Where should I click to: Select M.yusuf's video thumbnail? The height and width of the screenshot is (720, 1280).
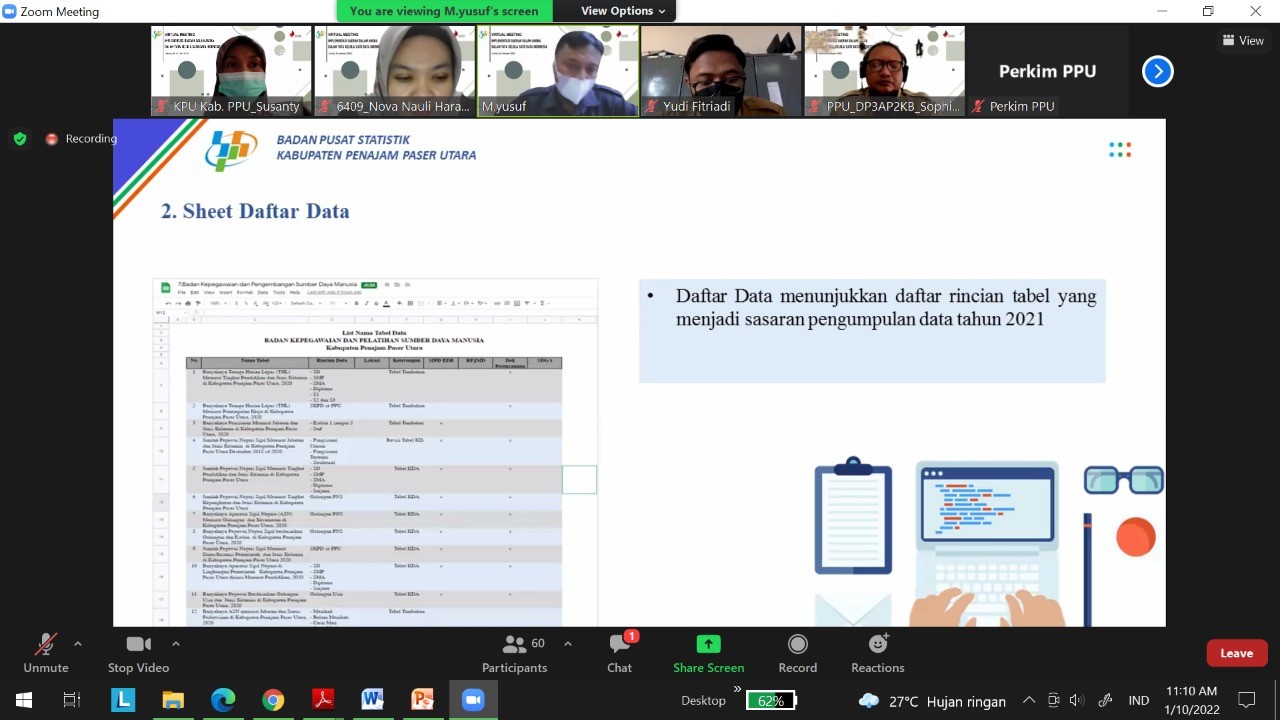pyautogui.click(x=558, y=70)
